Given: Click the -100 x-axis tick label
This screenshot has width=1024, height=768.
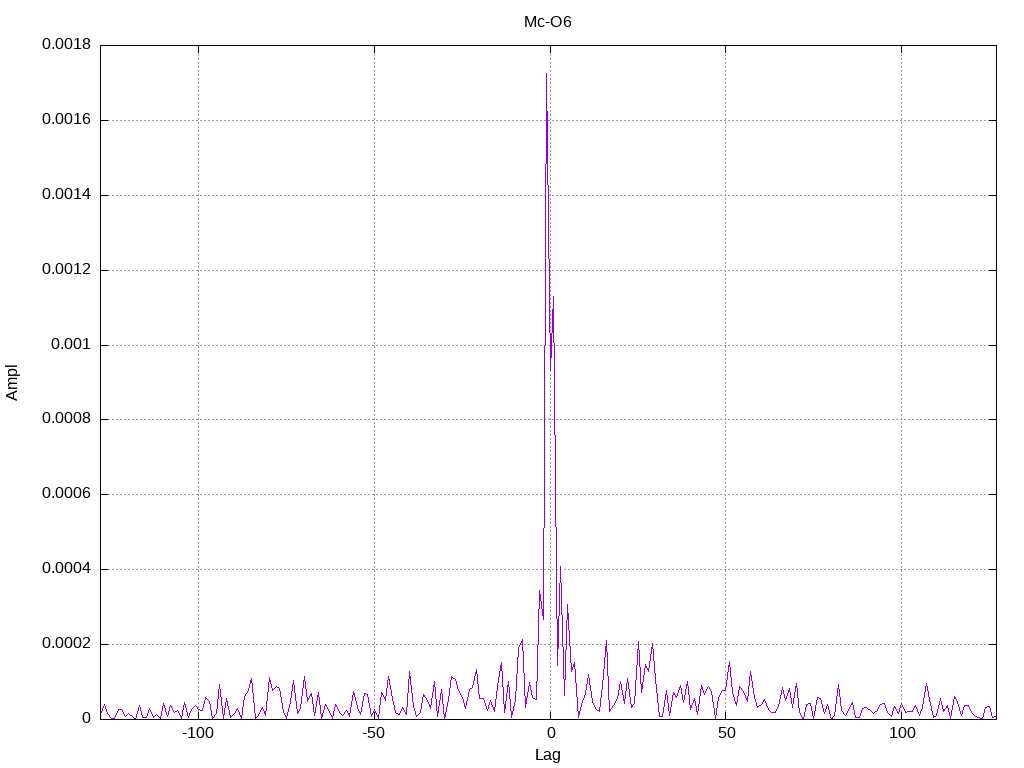Looking at the screenshot, I should coord(197,733).
